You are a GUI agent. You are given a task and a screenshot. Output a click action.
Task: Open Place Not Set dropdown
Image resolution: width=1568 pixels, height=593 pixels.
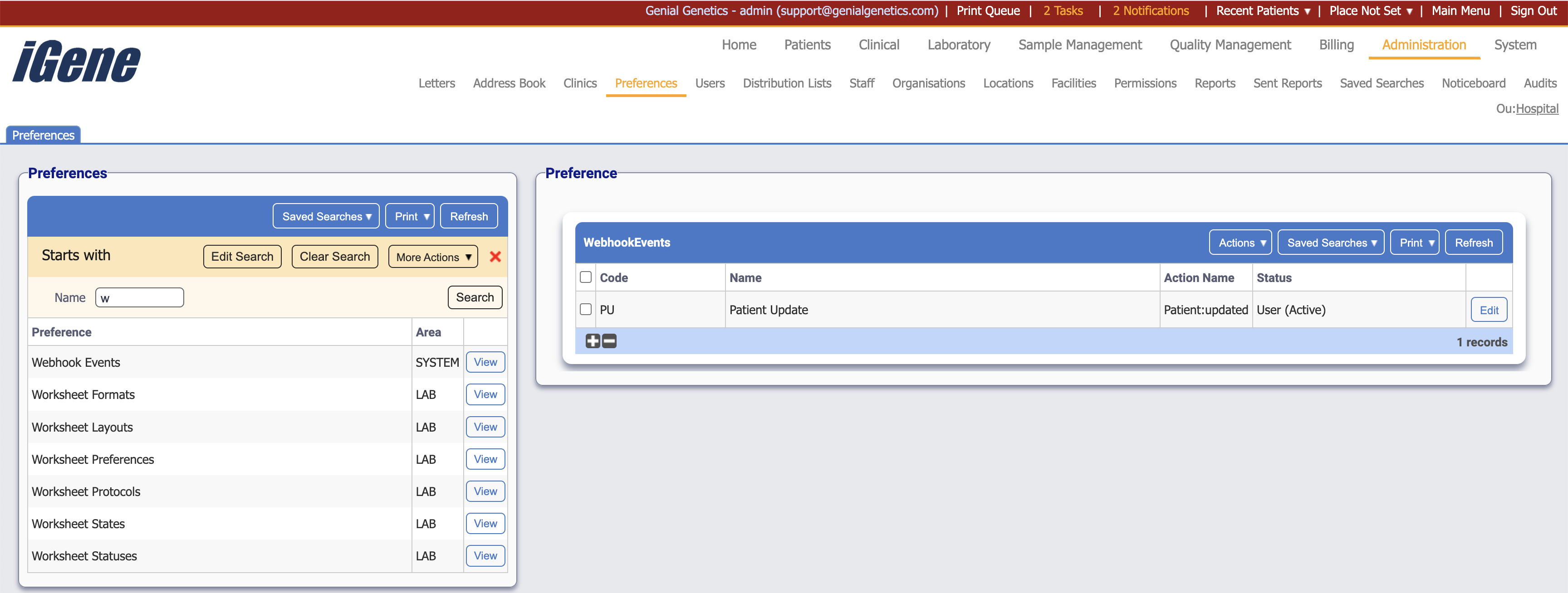point(1370,11)
